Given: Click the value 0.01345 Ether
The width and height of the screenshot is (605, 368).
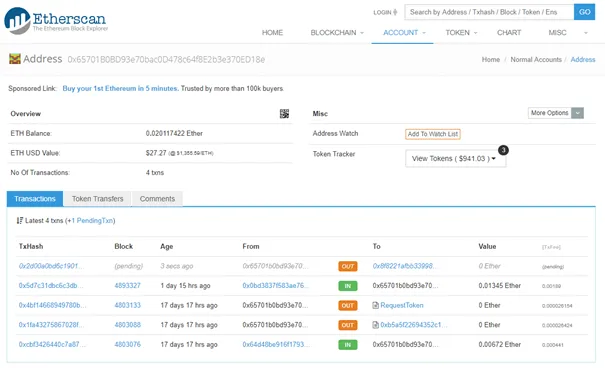Looking at the screenshot, I should (500, 285).
